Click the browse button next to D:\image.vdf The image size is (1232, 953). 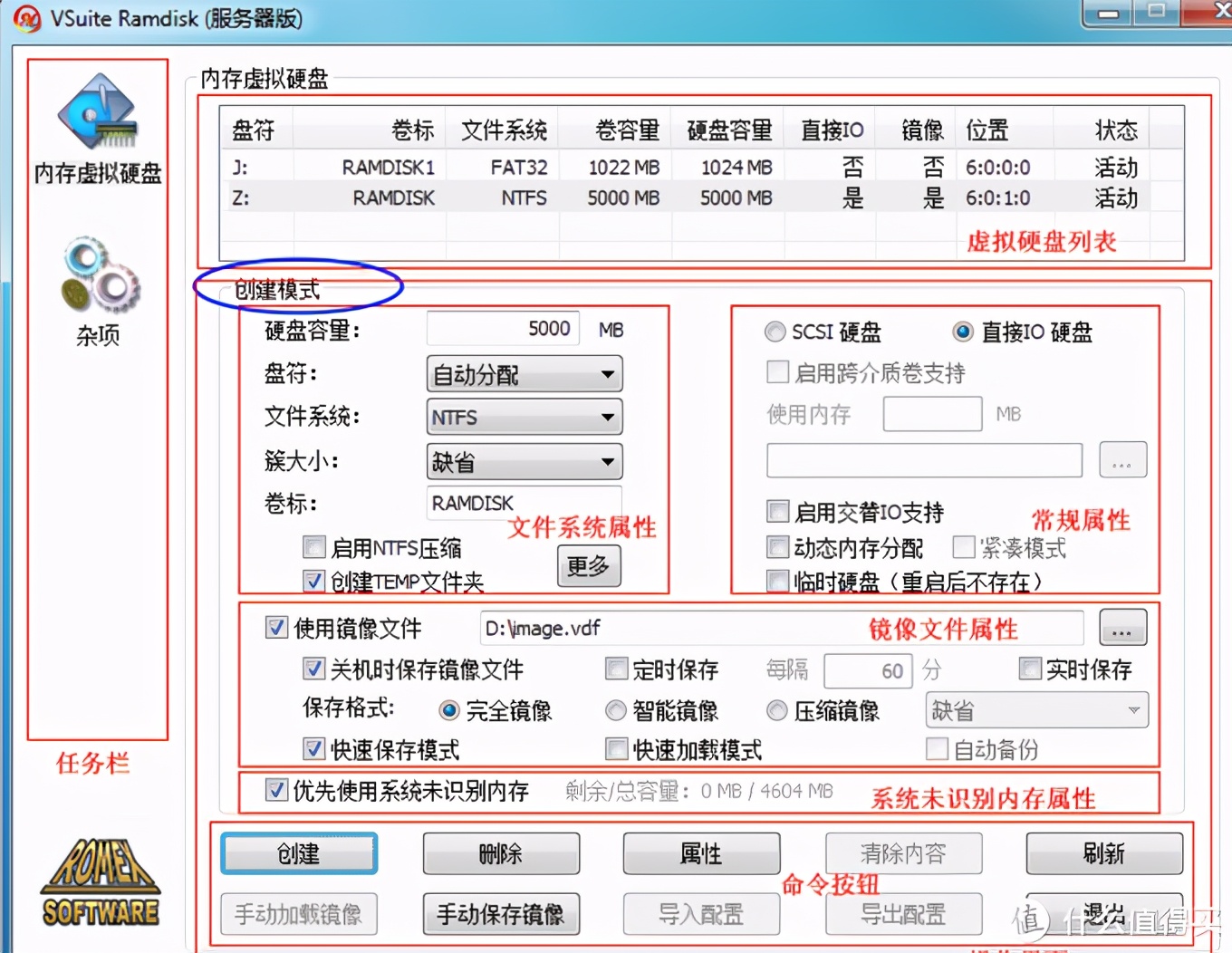[1122, 627]
